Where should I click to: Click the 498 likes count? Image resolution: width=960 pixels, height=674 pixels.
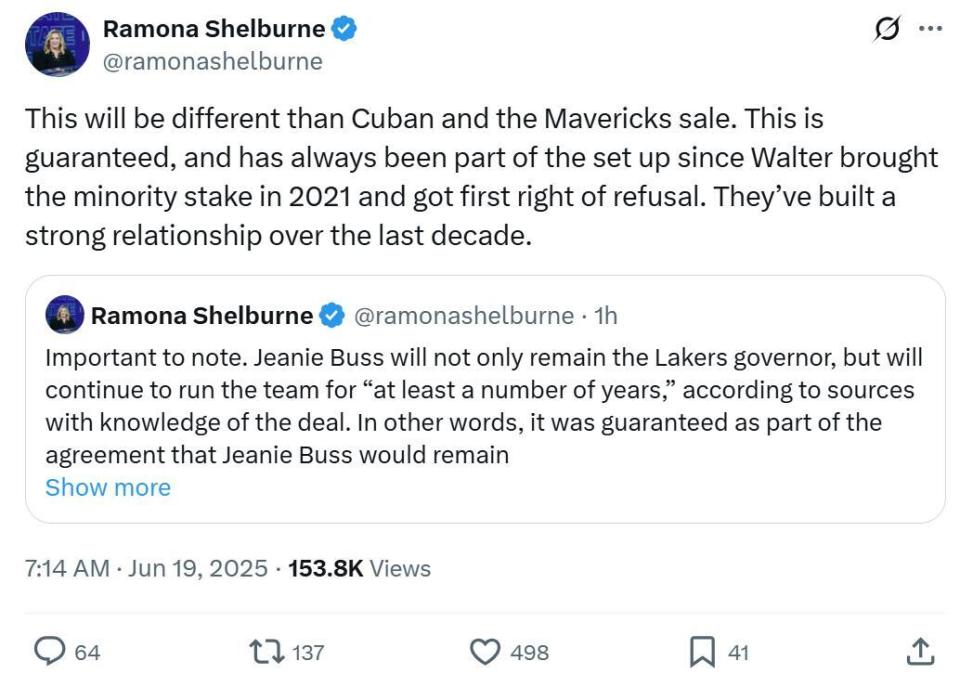click(529, 653)
